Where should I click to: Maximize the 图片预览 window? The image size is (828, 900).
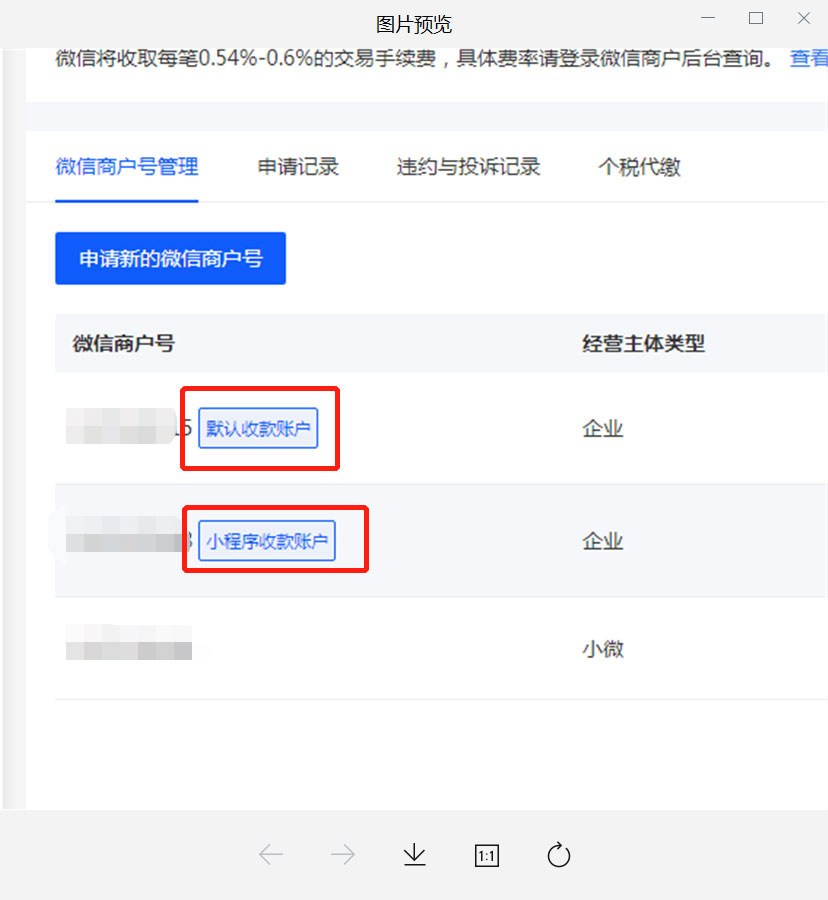[756, 18]
